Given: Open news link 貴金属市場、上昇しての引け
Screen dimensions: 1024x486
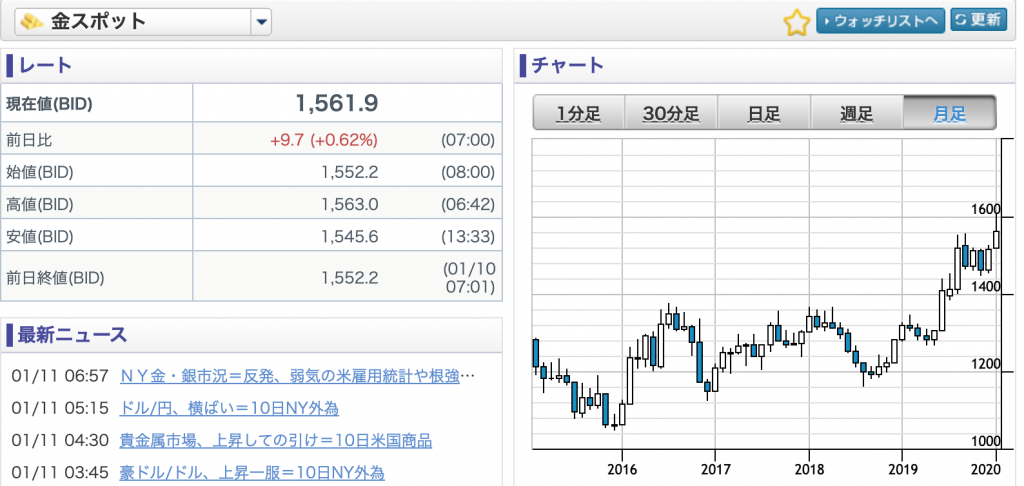Looking at the screenshot, I should [x=276, y=441].
